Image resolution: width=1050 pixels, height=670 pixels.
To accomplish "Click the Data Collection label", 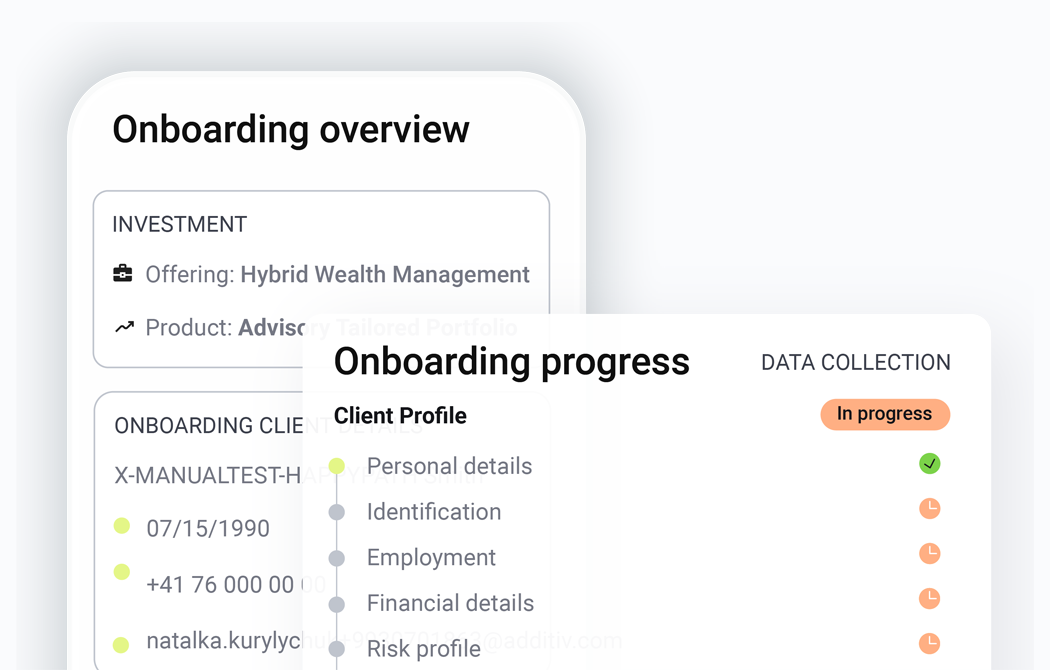I will coord(855,363).
